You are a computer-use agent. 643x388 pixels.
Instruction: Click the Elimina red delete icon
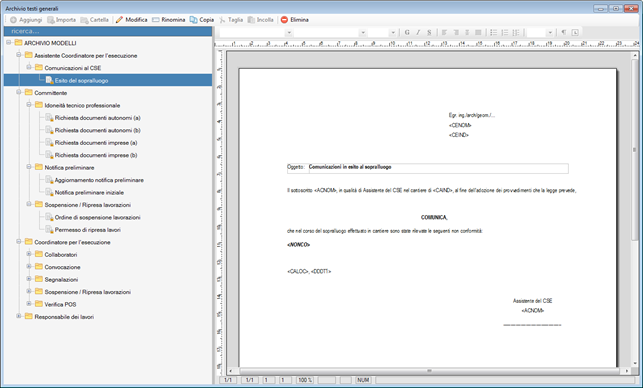point(284,20)
